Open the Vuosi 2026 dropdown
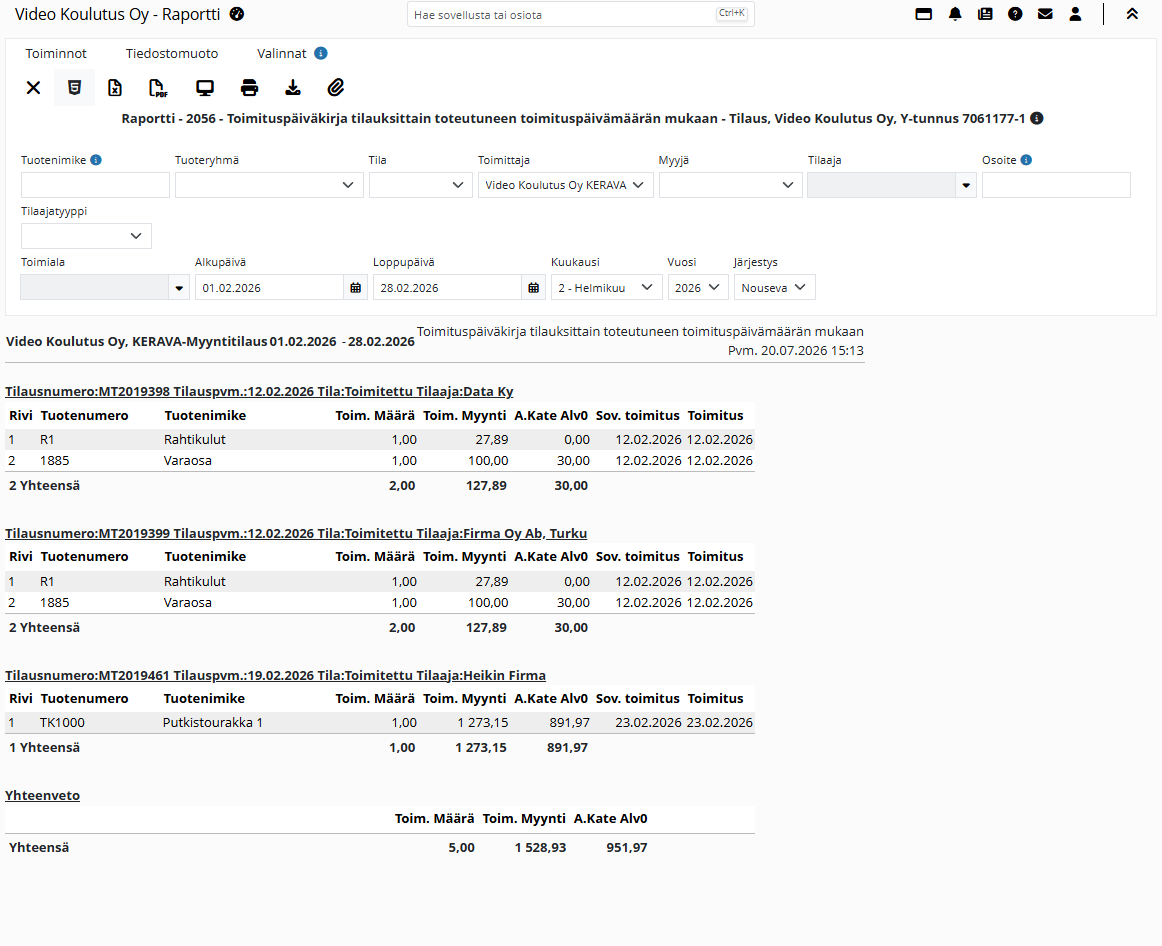The height and width of the screenshot is (946, 1162). [x=697, y=287]
